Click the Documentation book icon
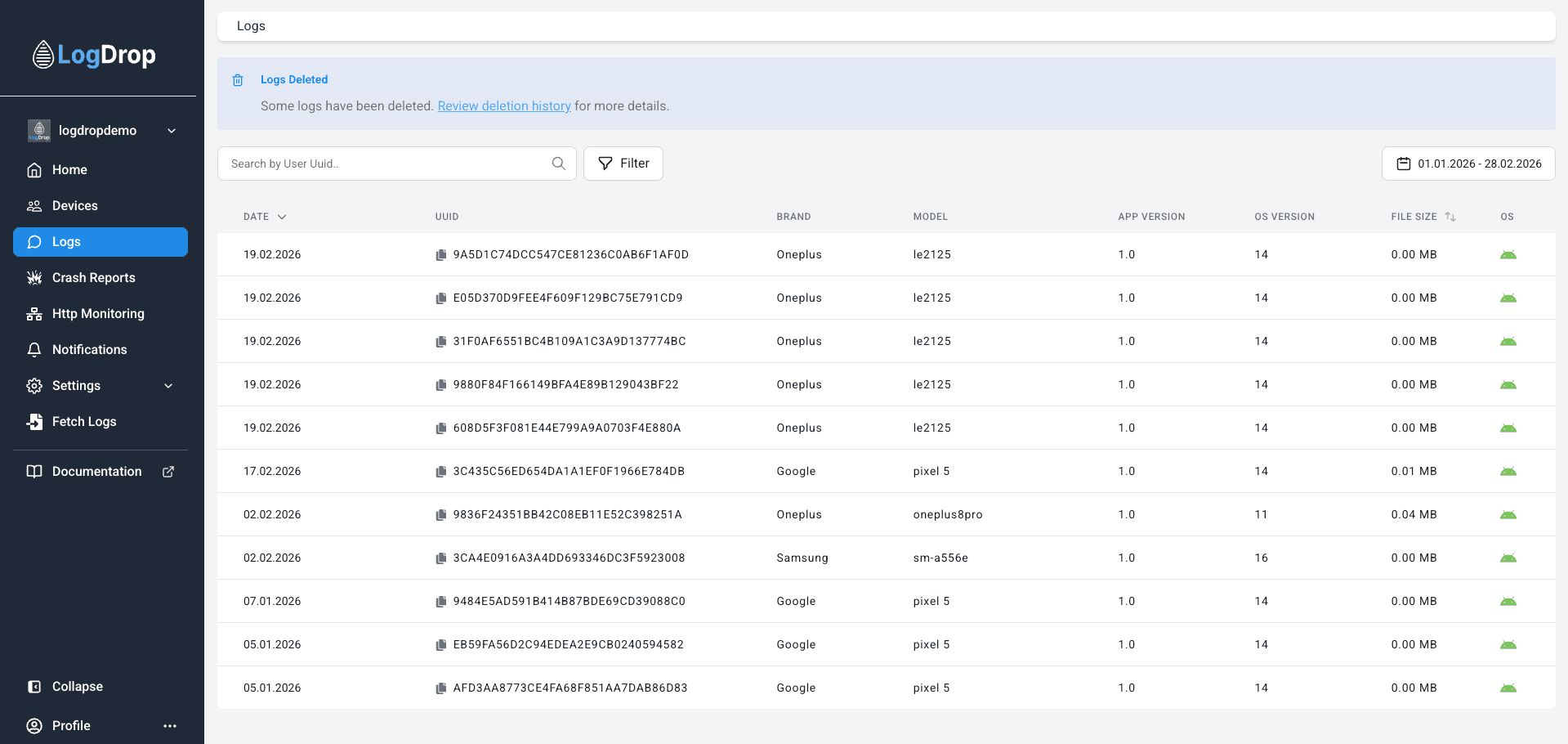 tap(34, 472)
